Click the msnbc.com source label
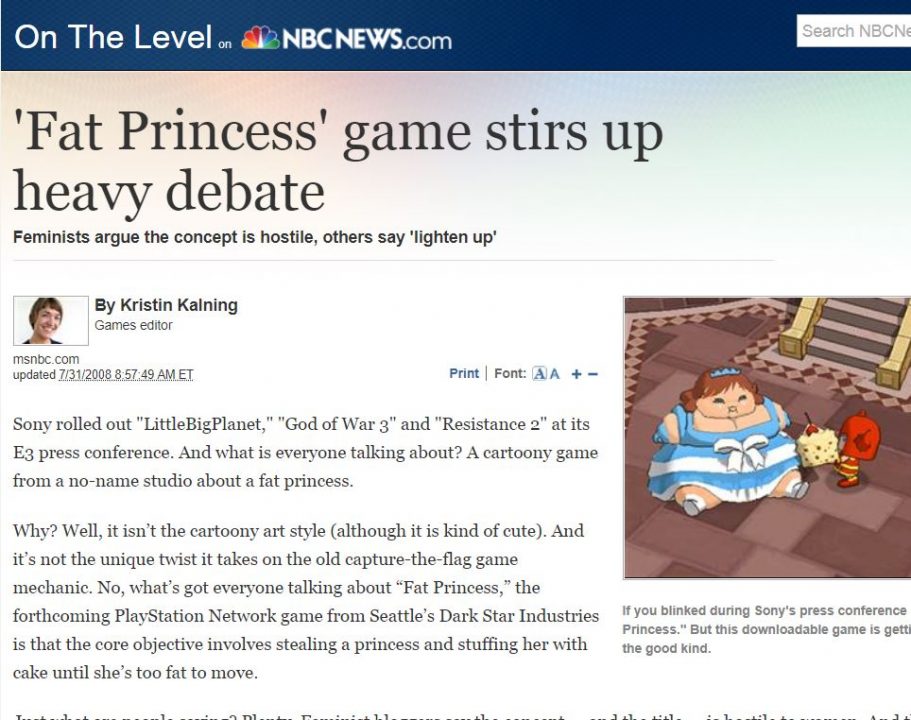This screenshot has width=911, height=720. pos(46,359)
